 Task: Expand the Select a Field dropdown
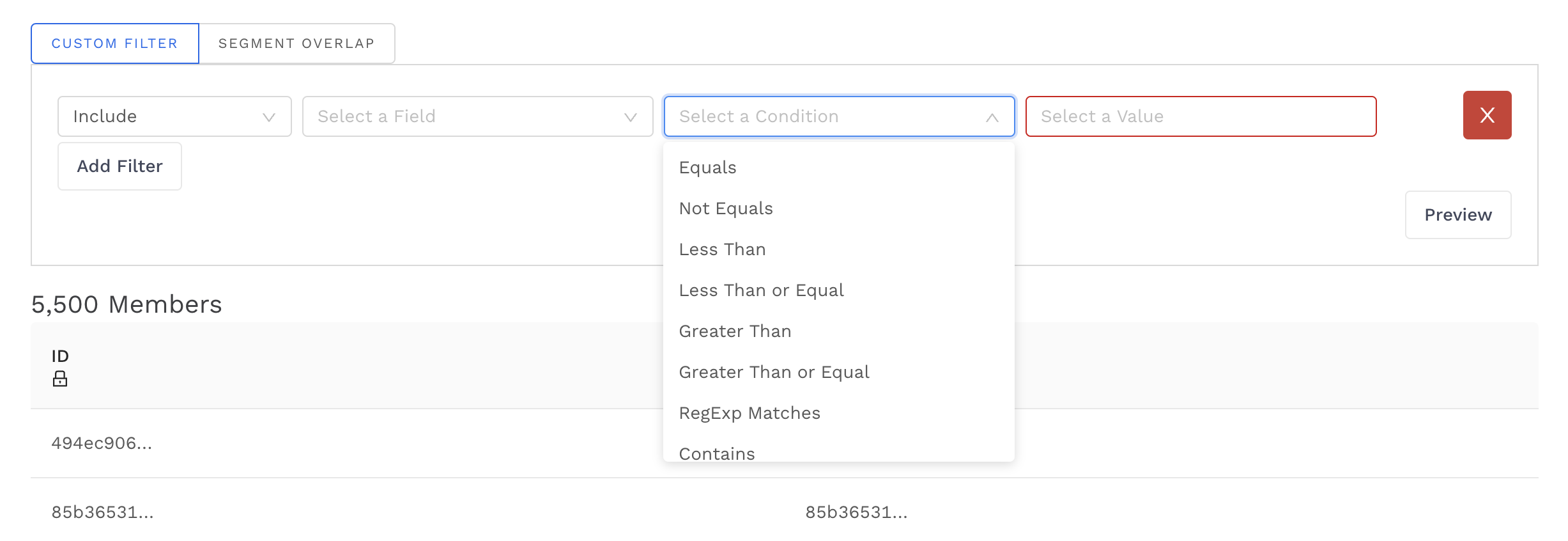tap(477, 116)
